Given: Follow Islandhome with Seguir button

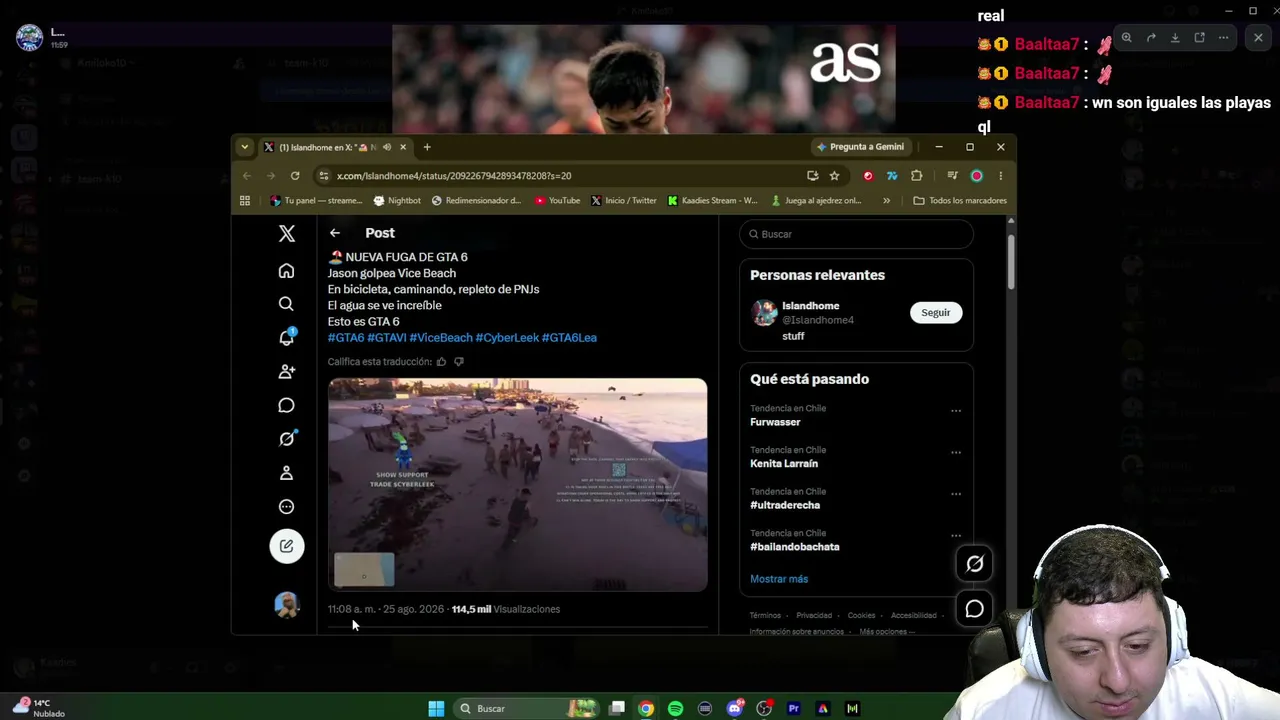Looking at the screenshot, I should click(x=936, y=313).
